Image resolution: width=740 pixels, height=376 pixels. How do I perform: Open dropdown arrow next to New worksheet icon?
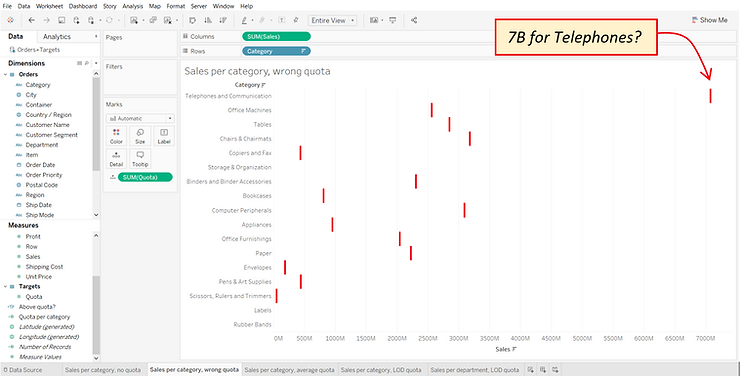click(x=143, y=20)
